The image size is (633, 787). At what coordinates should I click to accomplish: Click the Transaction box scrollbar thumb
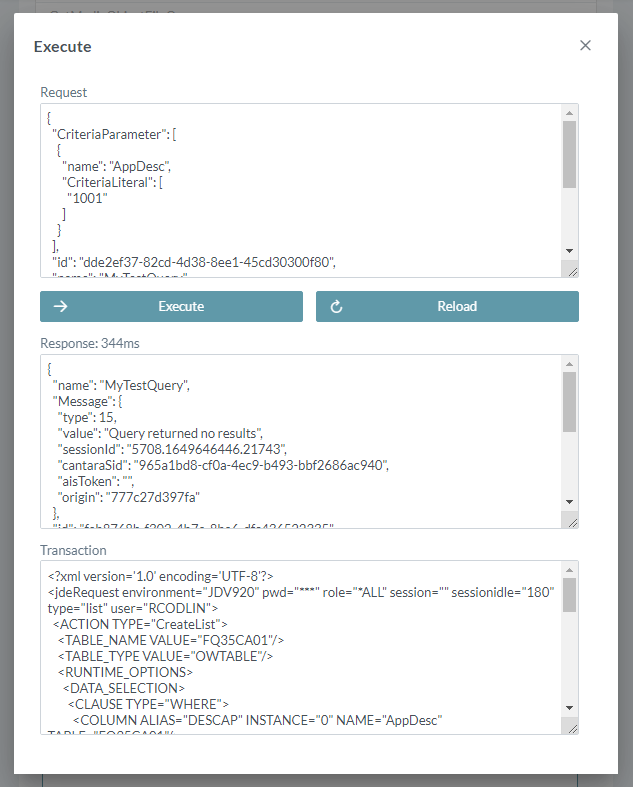click(x=569, y=596)
